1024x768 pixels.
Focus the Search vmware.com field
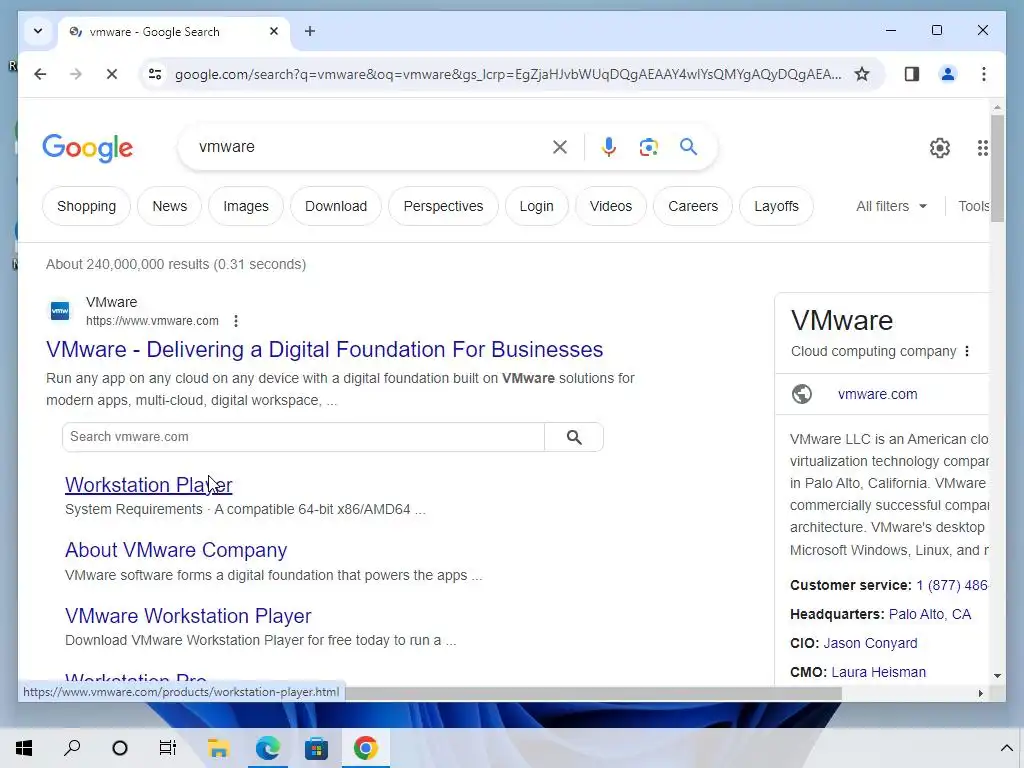click(x=303, y=437)
